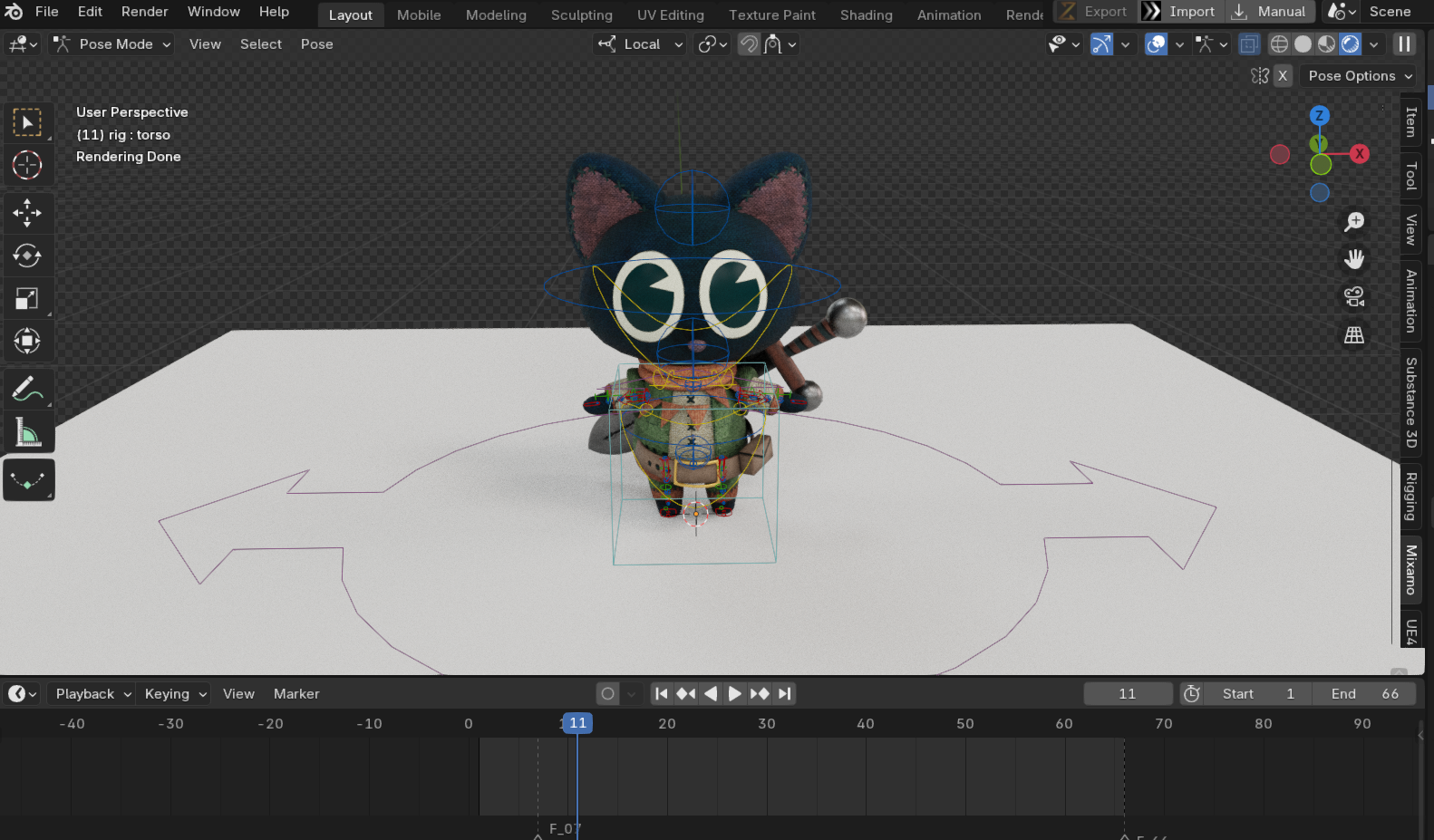Select the Annotate tool
The height and width of the screenshot is (840, 1434).
tap(27, 389)
